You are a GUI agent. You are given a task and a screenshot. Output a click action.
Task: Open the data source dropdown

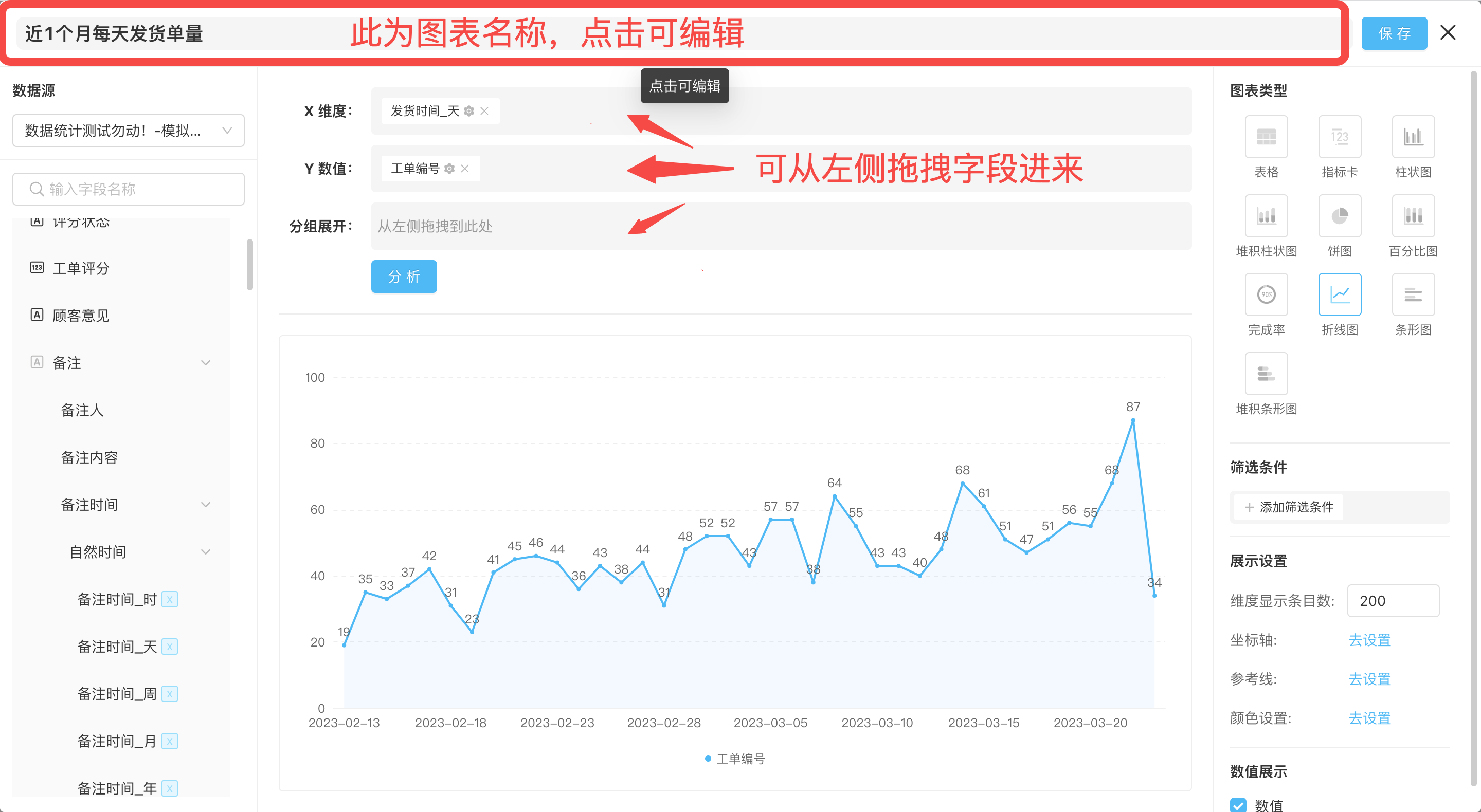pyautogui.click(x=128, y=131)
